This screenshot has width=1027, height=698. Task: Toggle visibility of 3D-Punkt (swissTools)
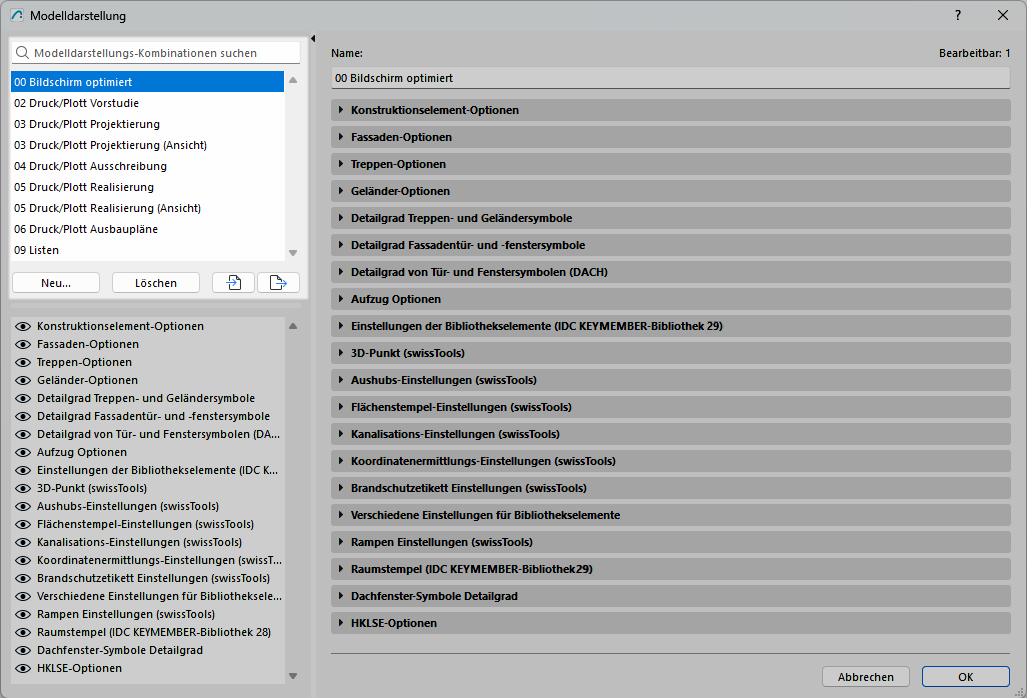(x=23, y=488)
